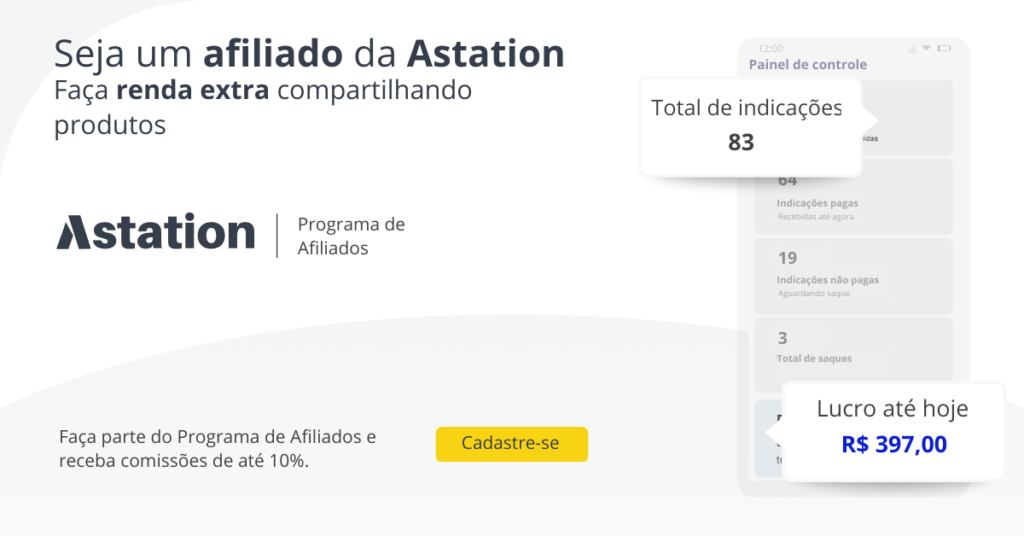1024x536 pixels.
Task: Select the Total de saques card
Action: pyautogui.click(x=854, y=355)
